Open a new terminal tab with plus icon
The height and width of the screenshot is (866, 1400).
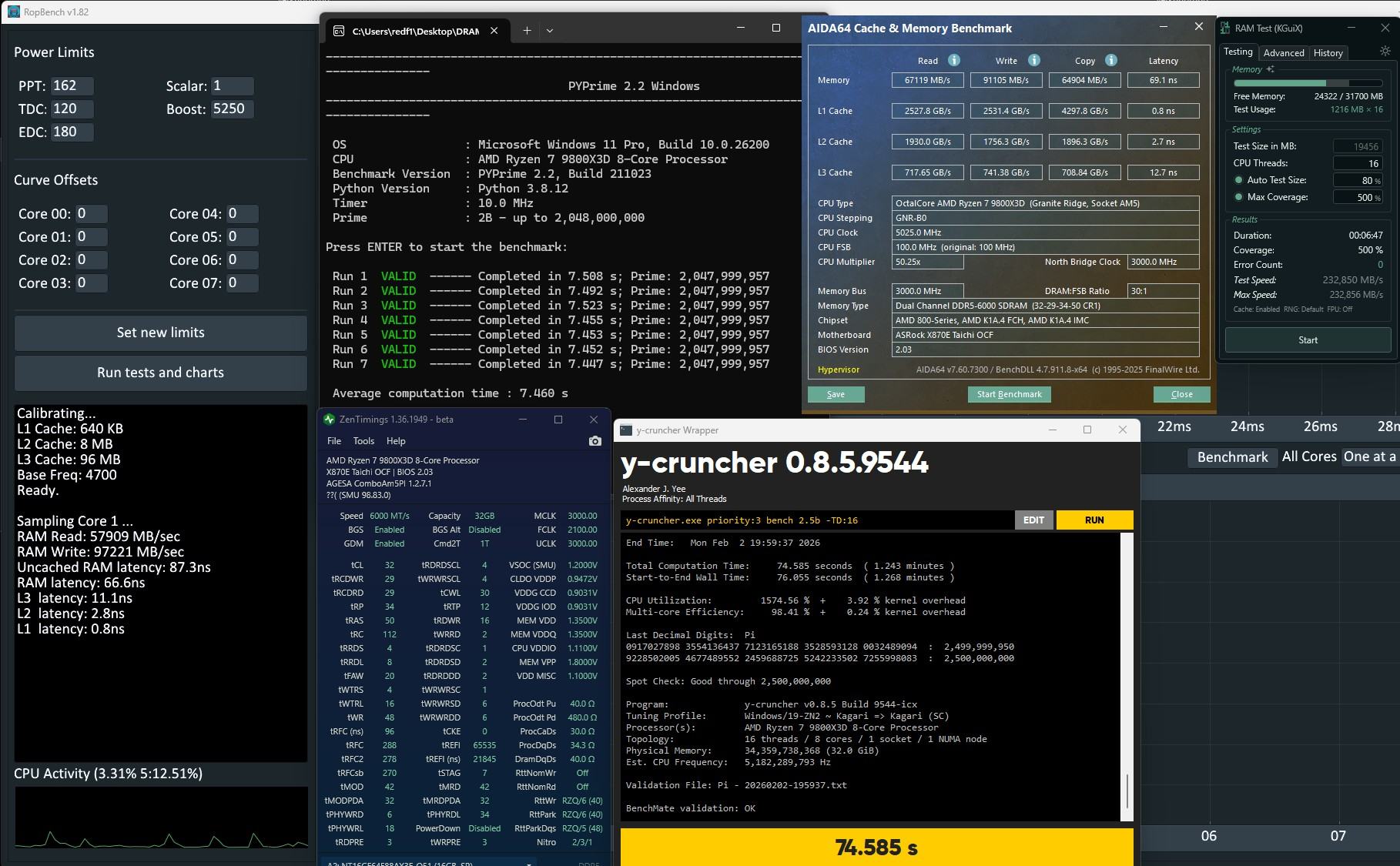coord(527,31)
